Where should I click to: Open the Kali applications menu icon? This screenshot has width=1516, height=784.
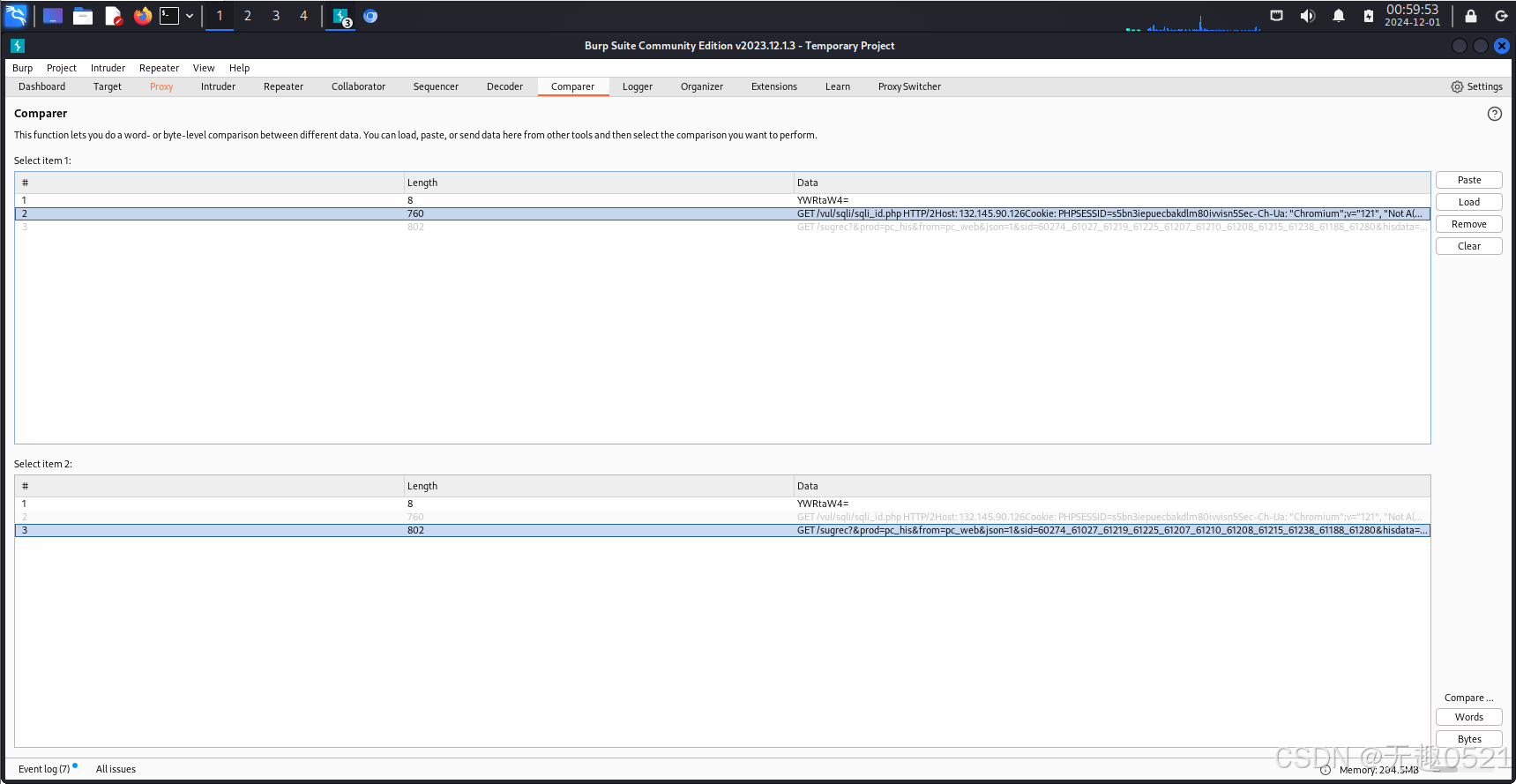17,16
